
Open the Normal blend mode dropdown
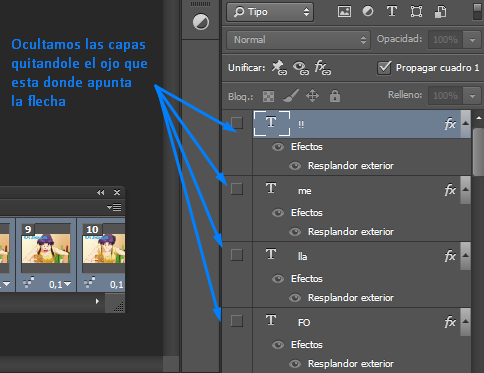click(x=298, y=40)
